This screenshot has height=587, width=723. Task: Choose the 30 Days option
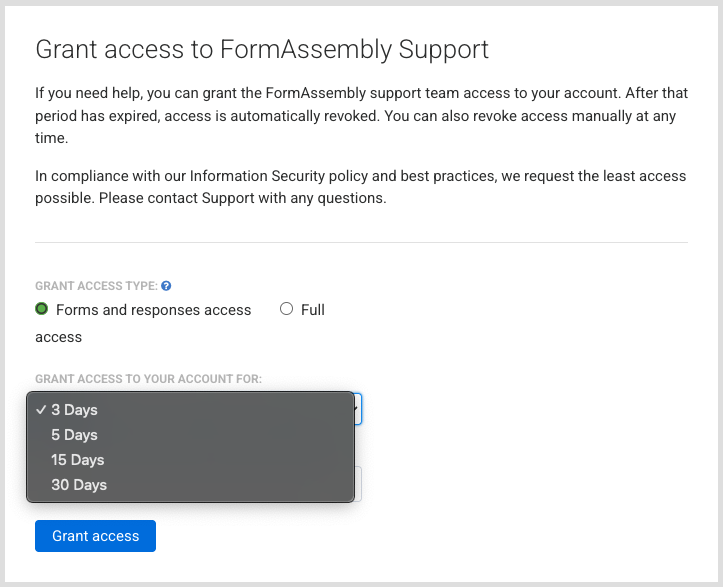[x=78, y=485]
